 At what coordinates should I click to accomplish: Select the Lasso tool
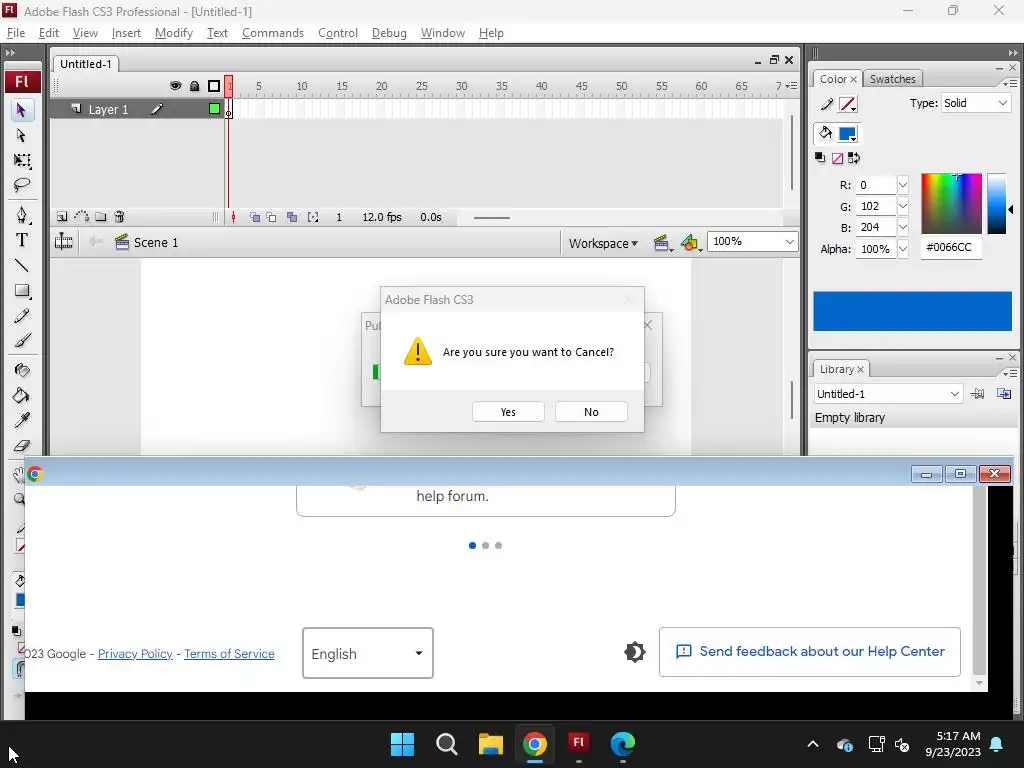(x=22, y=185)
